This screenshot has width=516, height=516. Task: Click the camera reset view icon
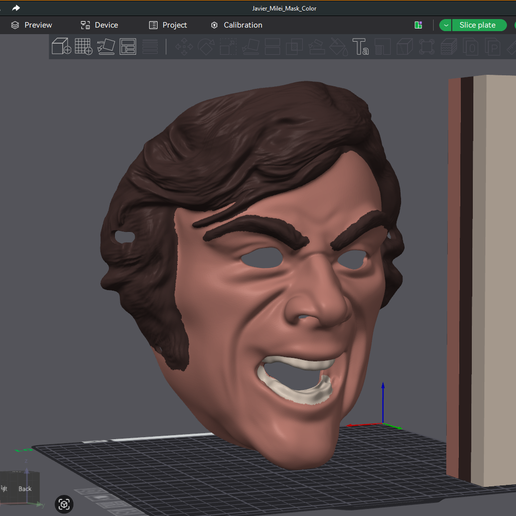(x=64, y=504)
